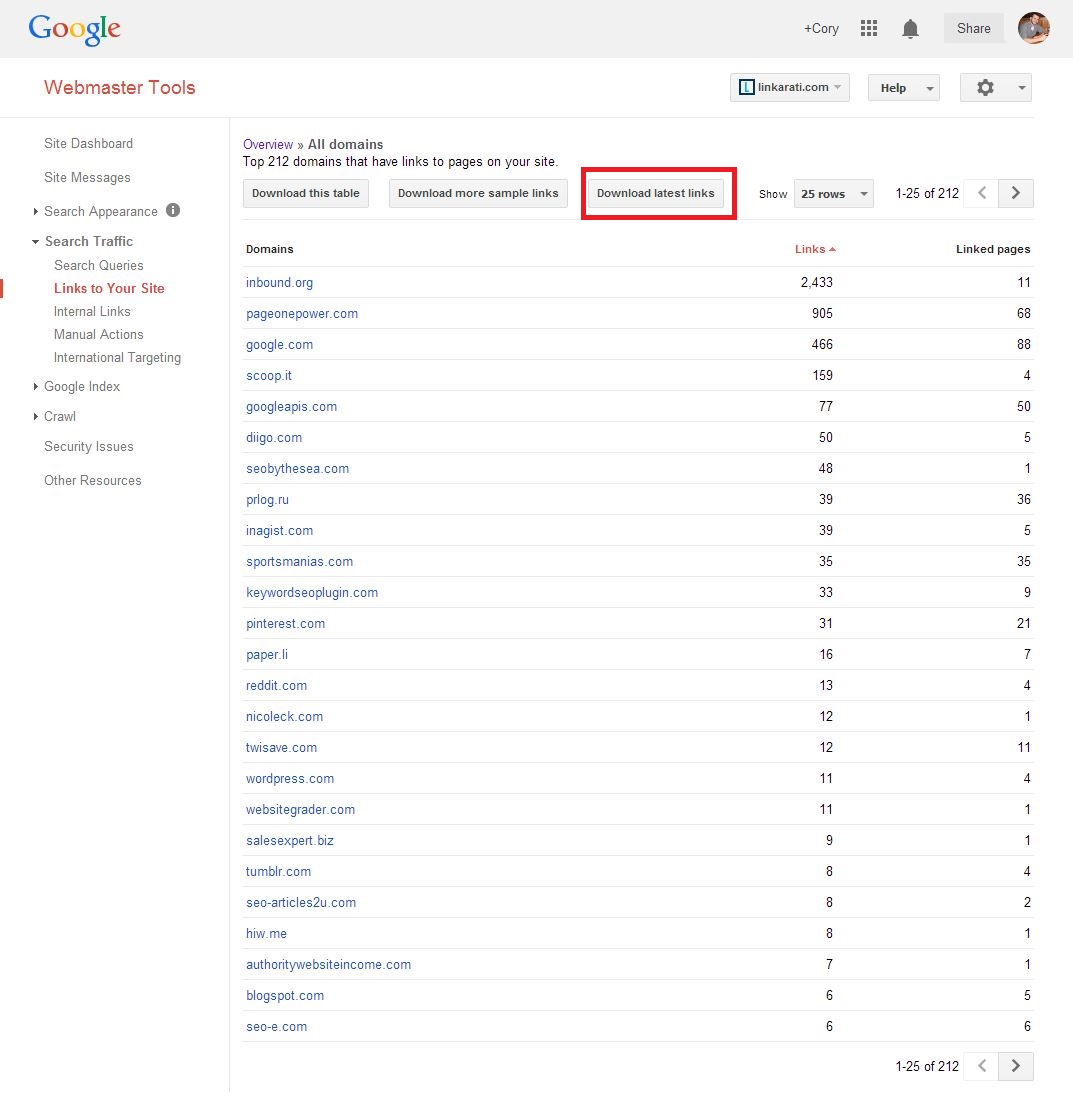Go to next page using top arrow
The height and width of the screenshot is (1110, 1073).
tap(1016, 193)
